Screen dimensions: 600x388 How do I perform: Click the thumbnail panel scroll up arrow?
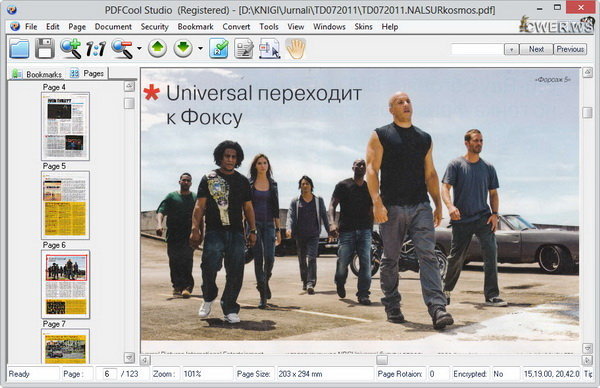pos(129,86)
